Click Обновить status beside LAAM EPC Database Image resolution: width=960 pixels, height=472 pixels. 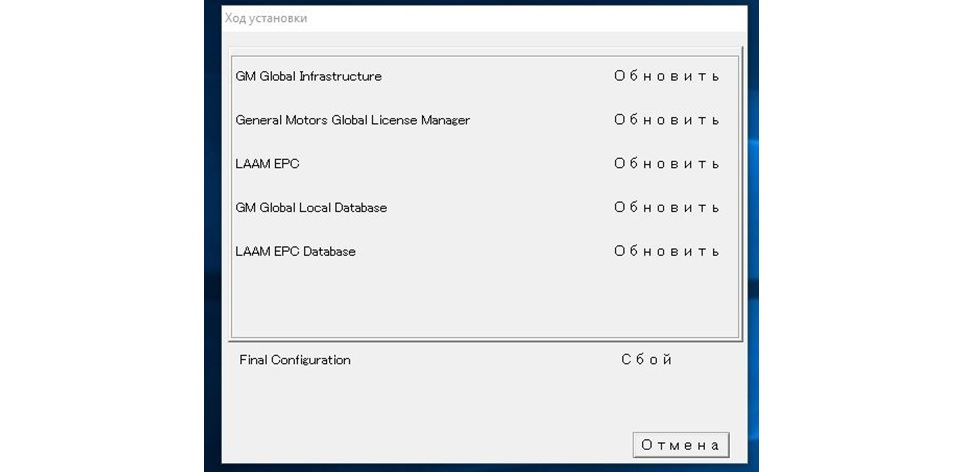tap(667, 252)
